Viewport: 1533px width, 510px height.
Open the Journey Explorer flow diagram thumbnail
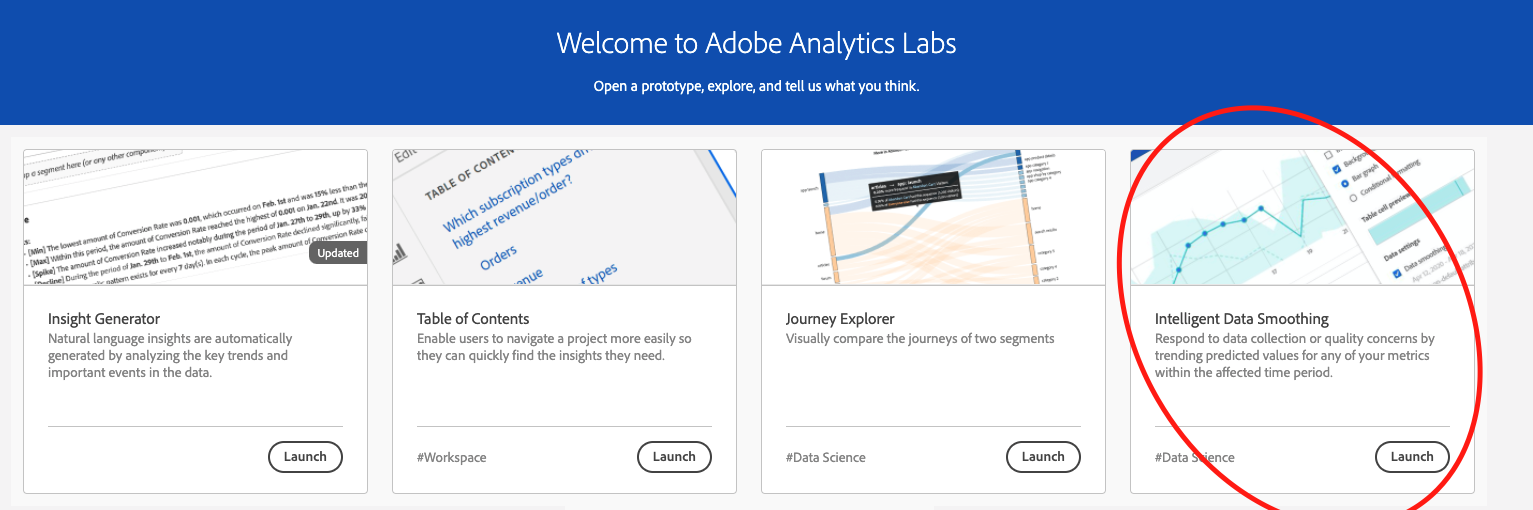(x=933, y=217)
